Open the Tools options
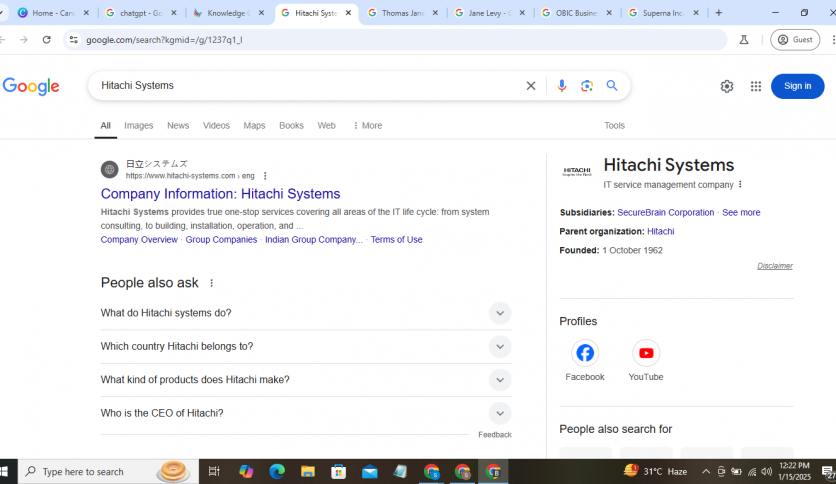 click(x=614, y=125)
